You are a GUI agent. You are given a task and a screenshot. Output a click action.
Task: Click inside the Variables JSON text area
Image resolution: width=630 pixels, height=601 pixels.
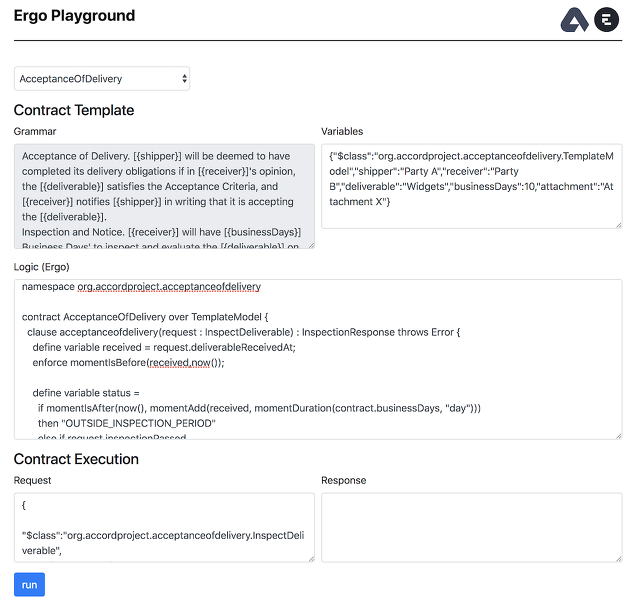472,186
